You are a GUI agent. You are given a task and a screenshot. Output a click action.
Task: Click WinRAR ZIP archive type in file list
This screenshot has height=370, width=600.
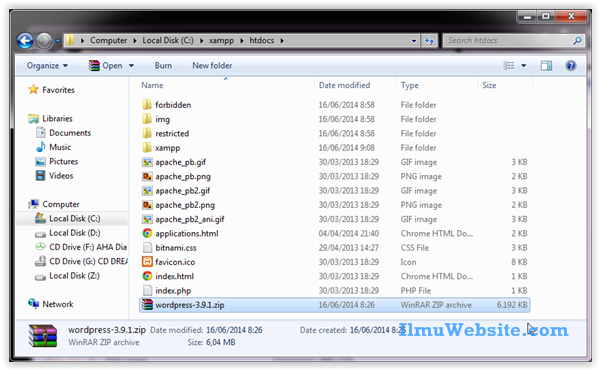[x=436, y=305]
